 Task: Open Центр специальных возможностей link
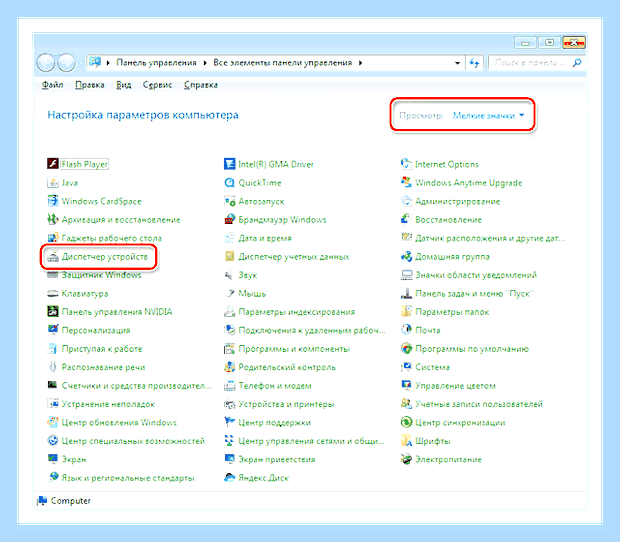pyautogui.click(x=133, y=441)
